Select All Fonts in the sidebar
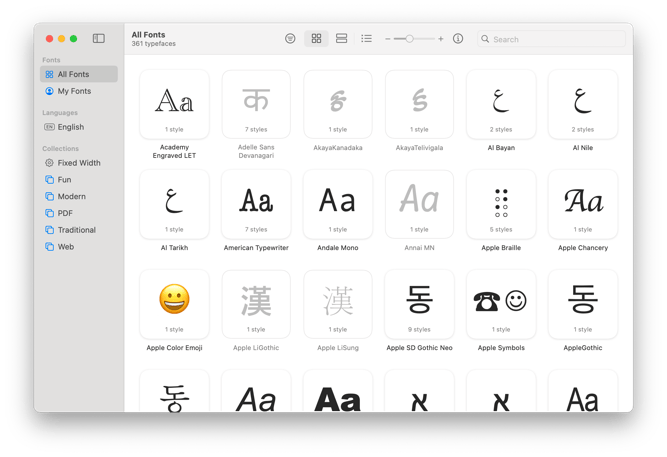Image resolution: width=667 pixels, height=457 pixels. [x=79, y=74]
